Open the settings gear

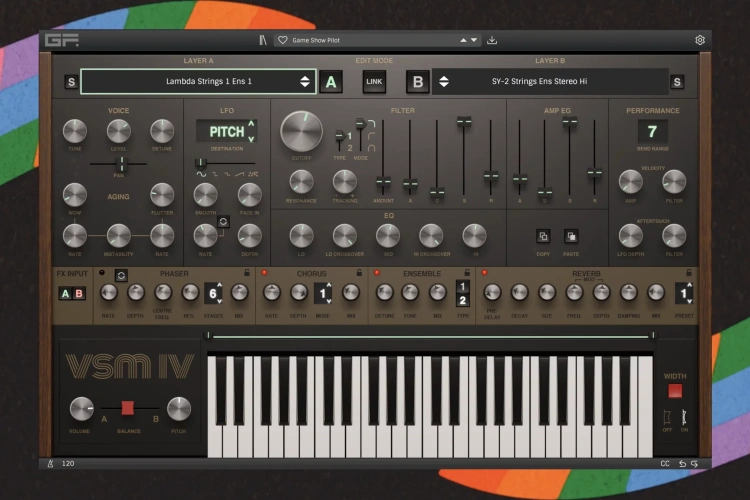click(x=700, y=40)
